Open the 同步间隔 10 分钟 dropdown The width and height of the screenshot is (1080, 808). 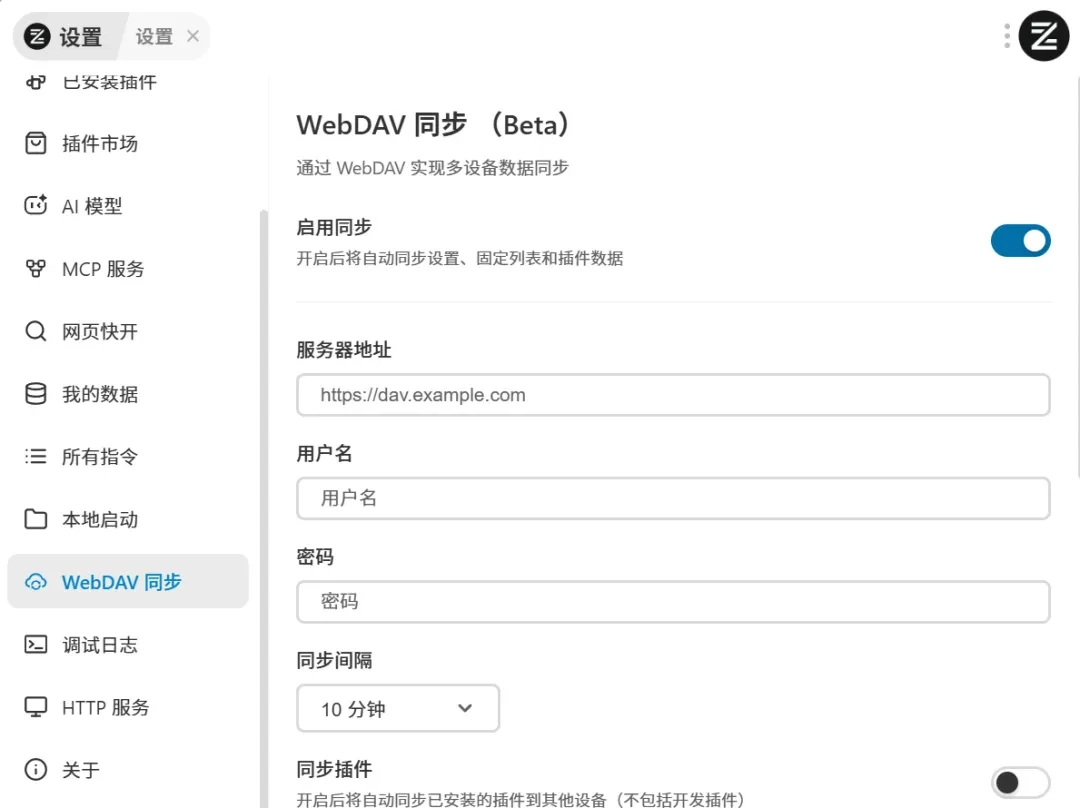click(398, 708)
